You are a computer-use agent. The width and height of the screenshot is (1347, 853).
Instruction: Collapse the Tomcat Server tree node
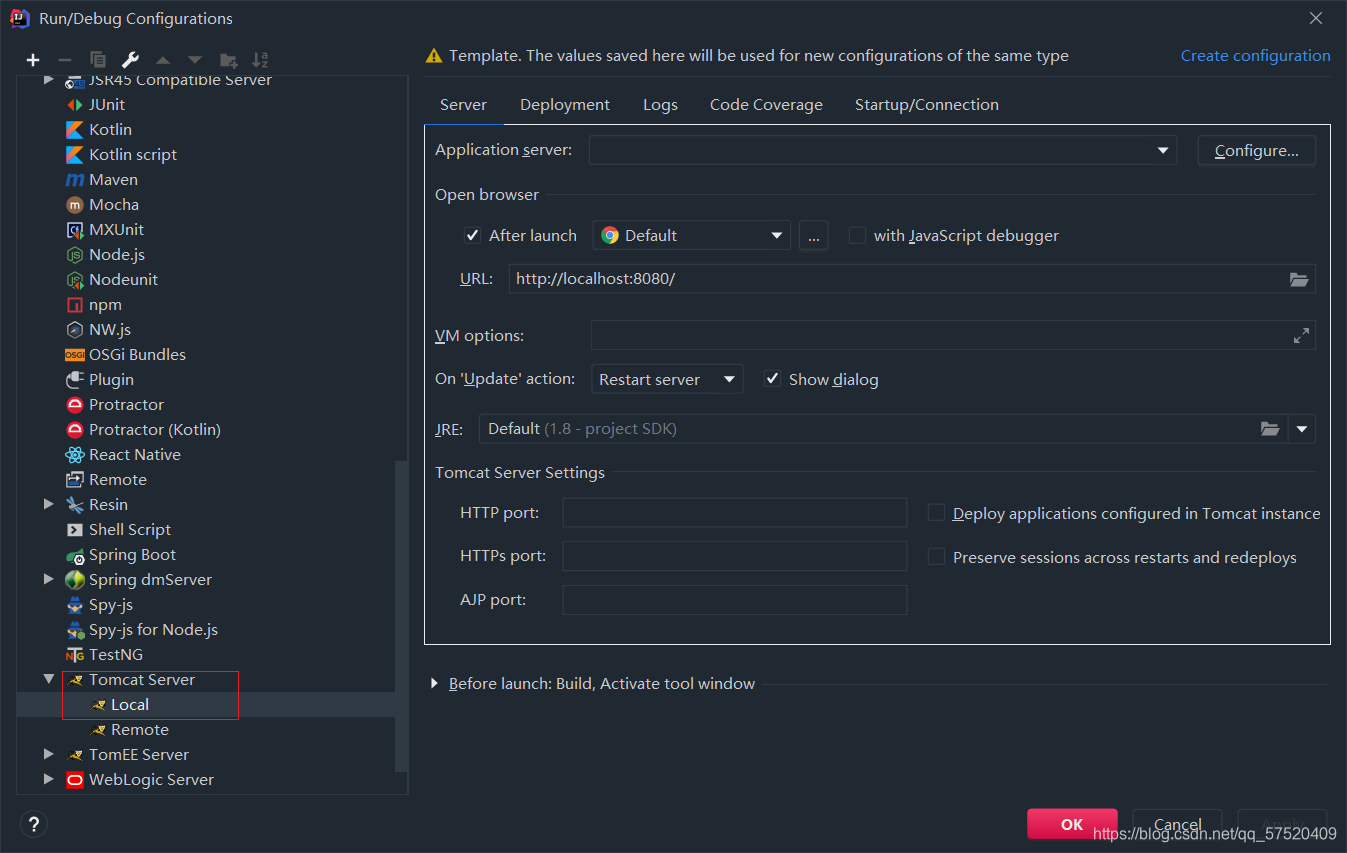tap(48, 679)
